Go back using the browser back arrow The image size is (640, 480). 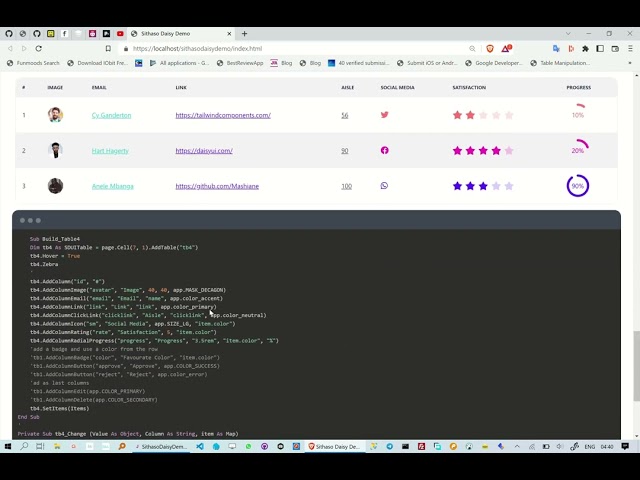point(10,49)
